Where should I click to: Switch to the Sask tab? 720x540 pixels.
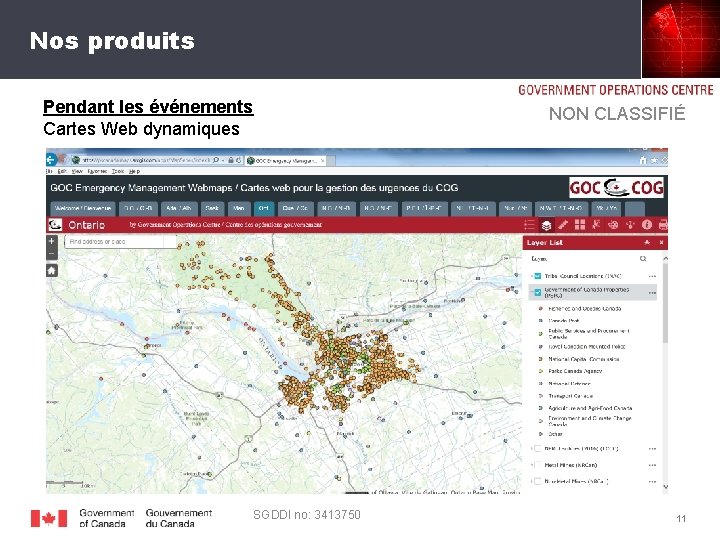(x=212, y=208)
